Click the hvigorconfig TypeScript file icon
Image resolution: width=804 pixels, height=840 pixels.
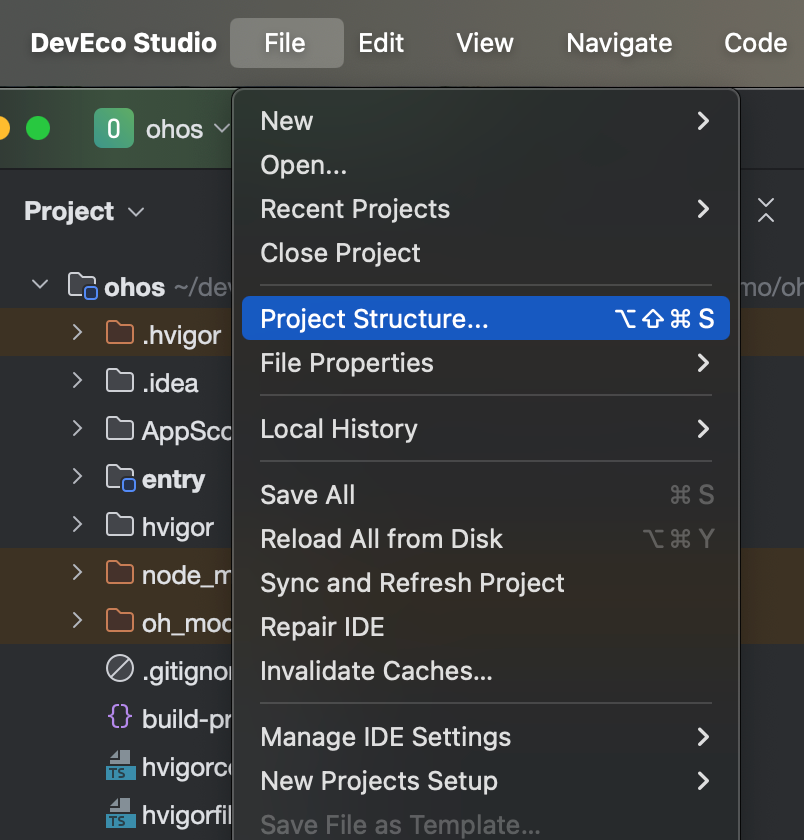click(x=120, y=767)
